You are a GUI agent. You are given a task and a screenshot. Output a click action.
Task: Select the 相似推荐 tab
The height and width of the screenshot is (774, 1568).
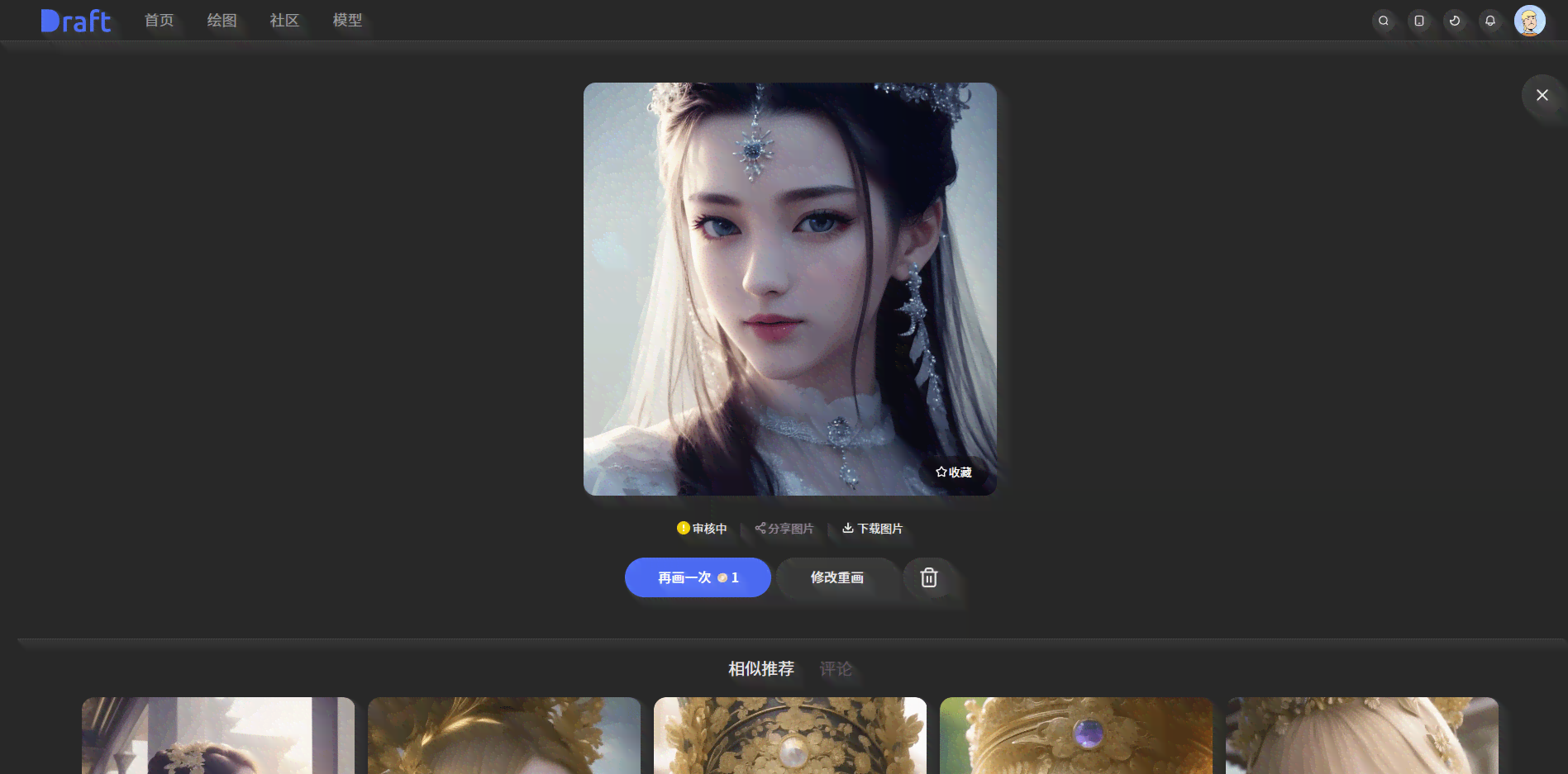(761, 668)
